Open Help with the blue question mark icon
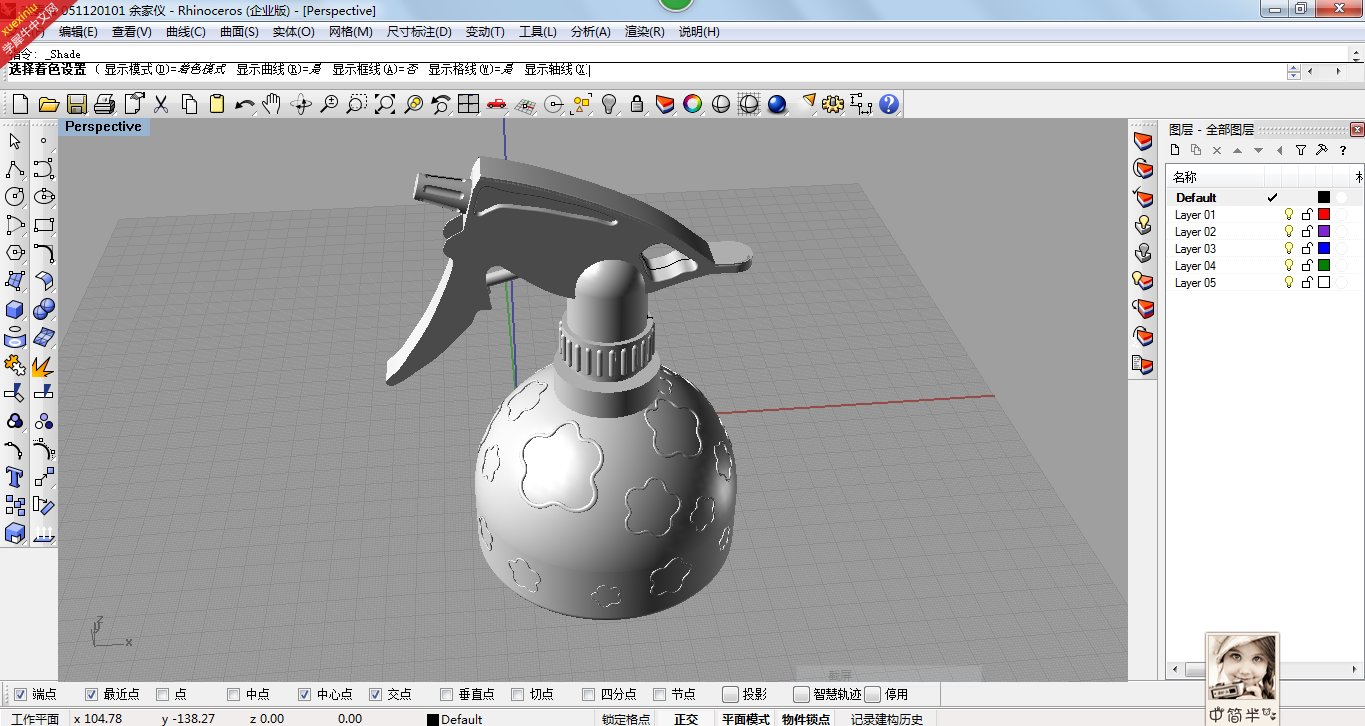 coord(889,103)
